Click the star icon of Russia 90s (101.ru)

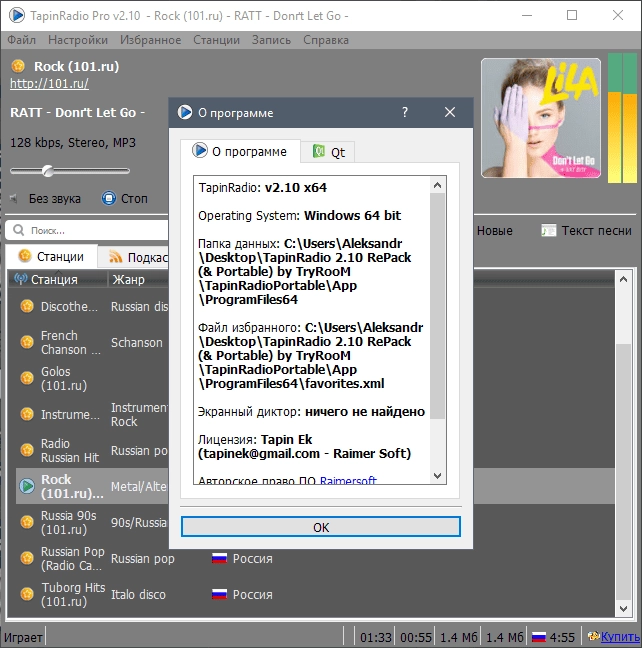pos(27,522)
